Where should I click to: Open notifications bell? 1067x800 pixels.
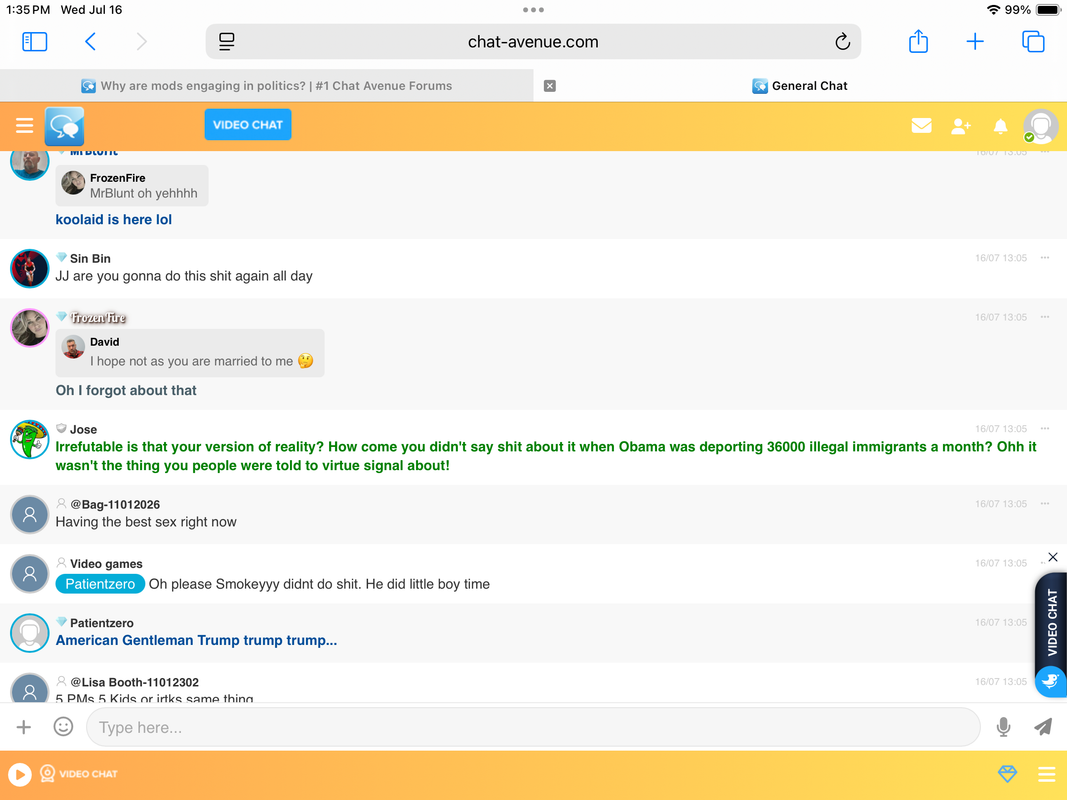(1000, 126)
